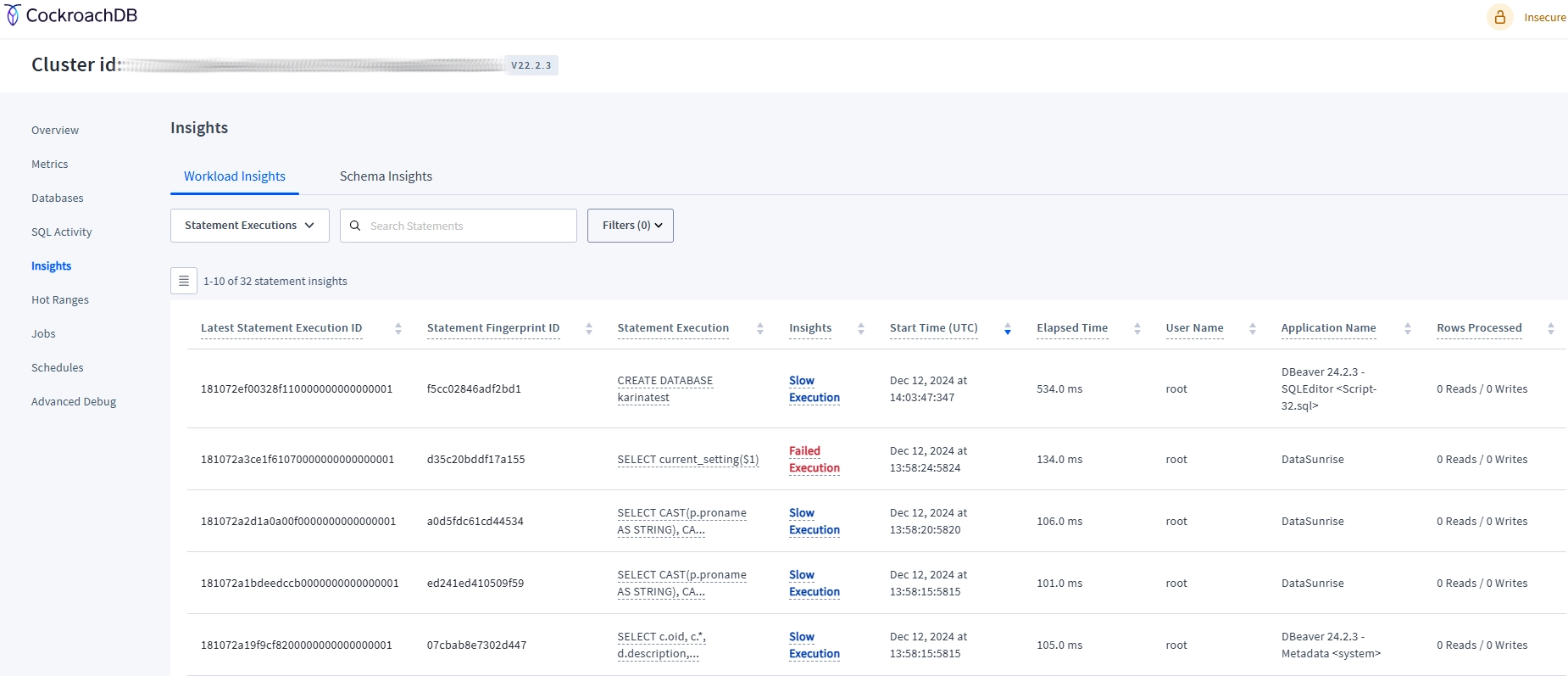Sort by Latest Statement Execution ID arrows
This screenshot has height=676, width=1568.
(x=398, y=328)
